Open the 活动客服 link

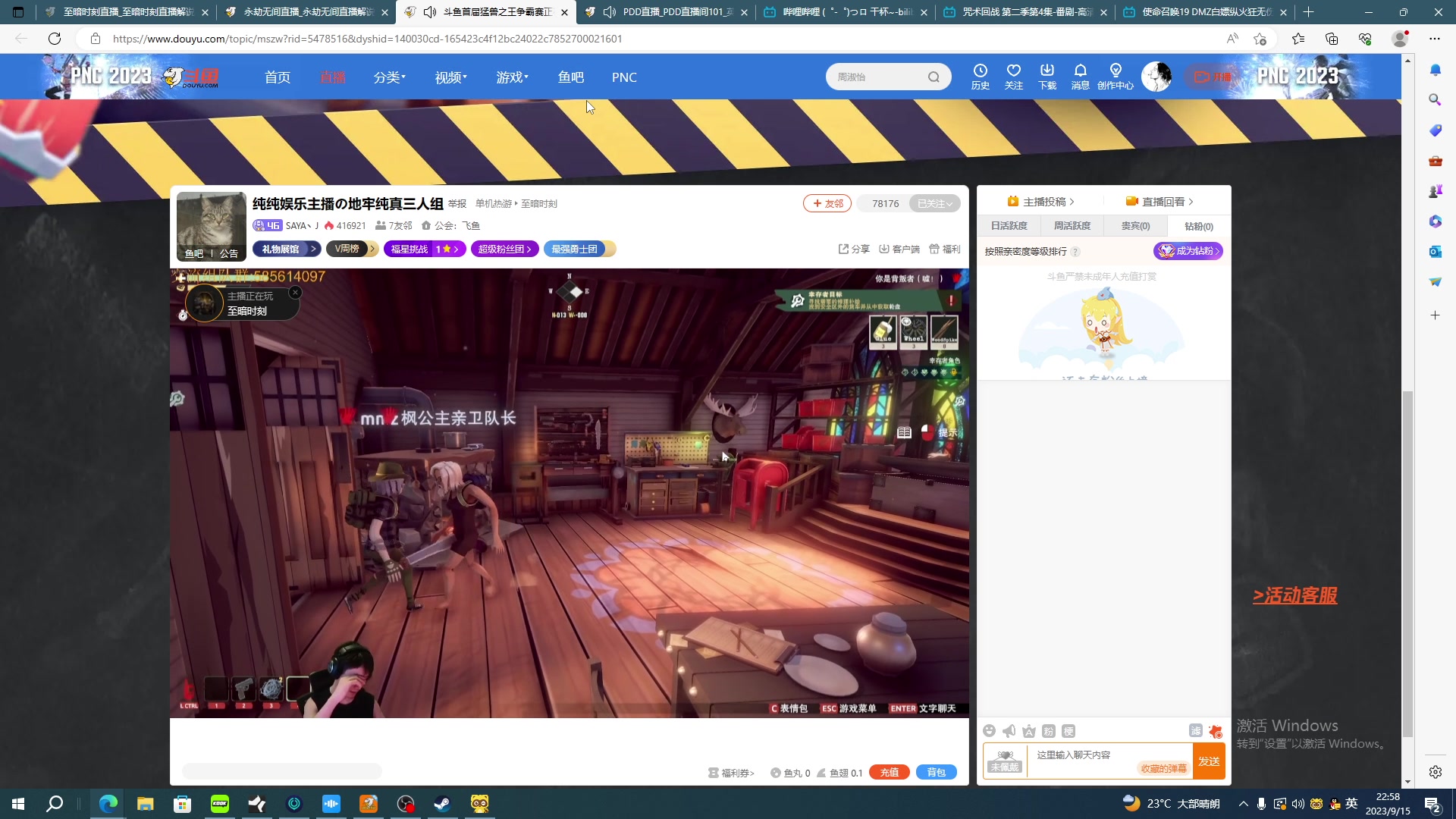1295,596
